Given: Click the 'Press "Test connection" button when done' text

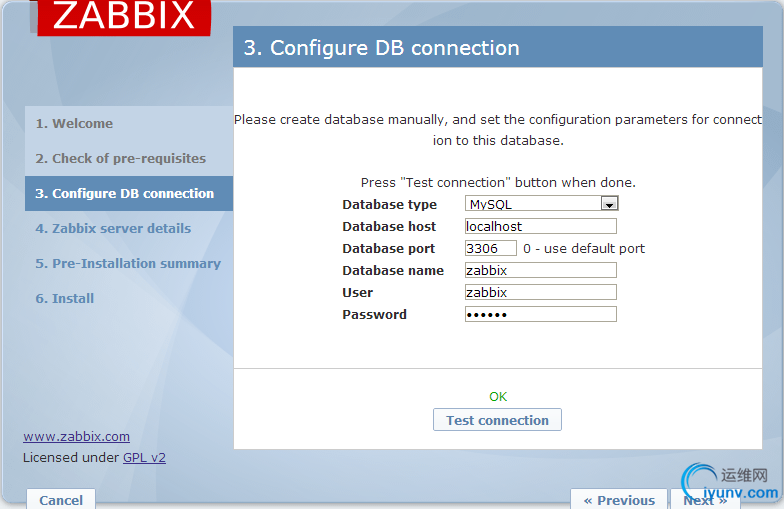Looking at the screenshot, I should click(x=498, y=182).
